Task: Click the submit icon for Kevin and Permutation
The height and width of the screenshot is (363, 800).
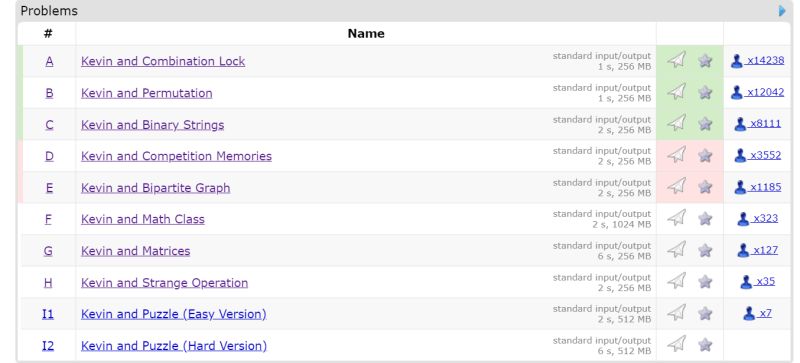Action: tap(677, 92)
